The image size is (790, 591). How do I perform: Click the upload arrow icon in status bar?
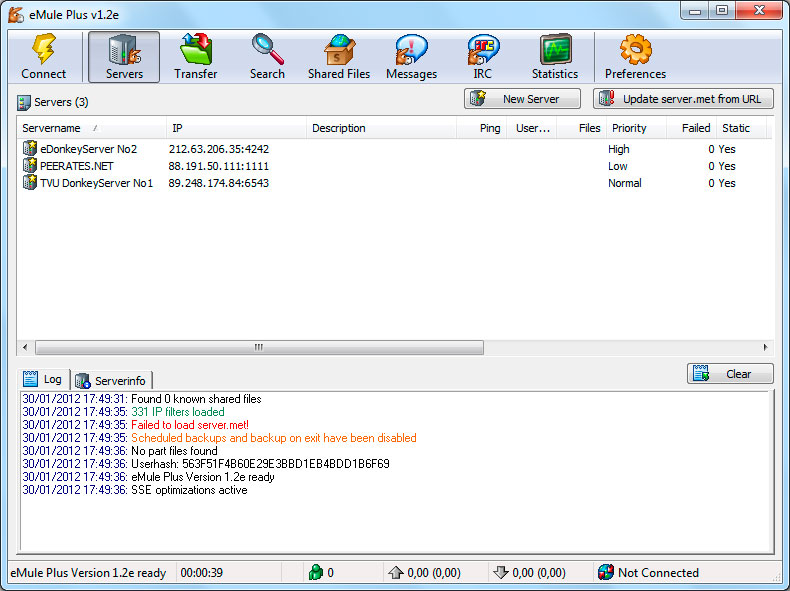396,572
